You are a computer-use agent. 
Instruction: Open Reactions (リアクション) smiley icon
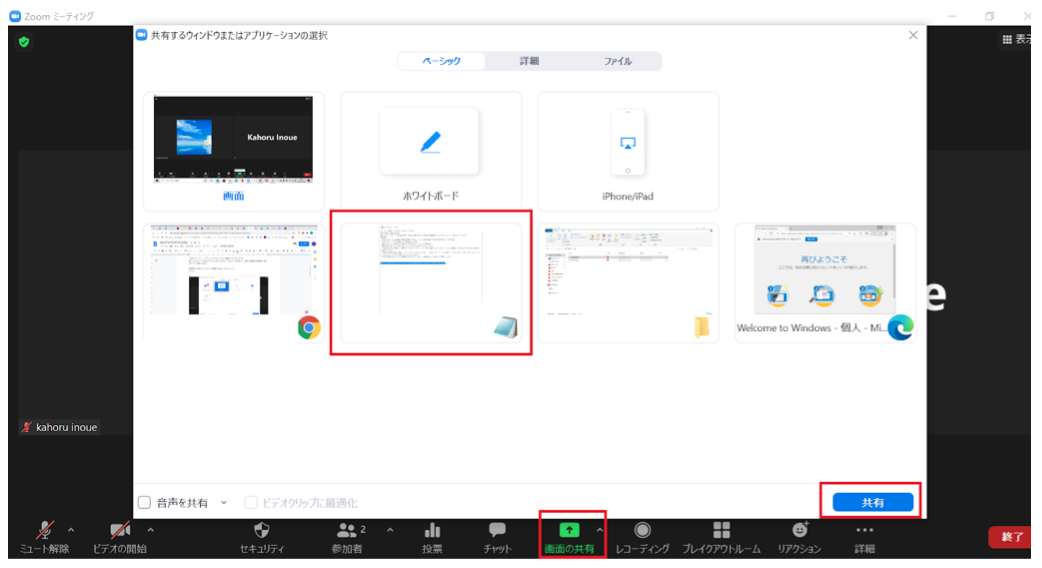click(x=799, y=531)
